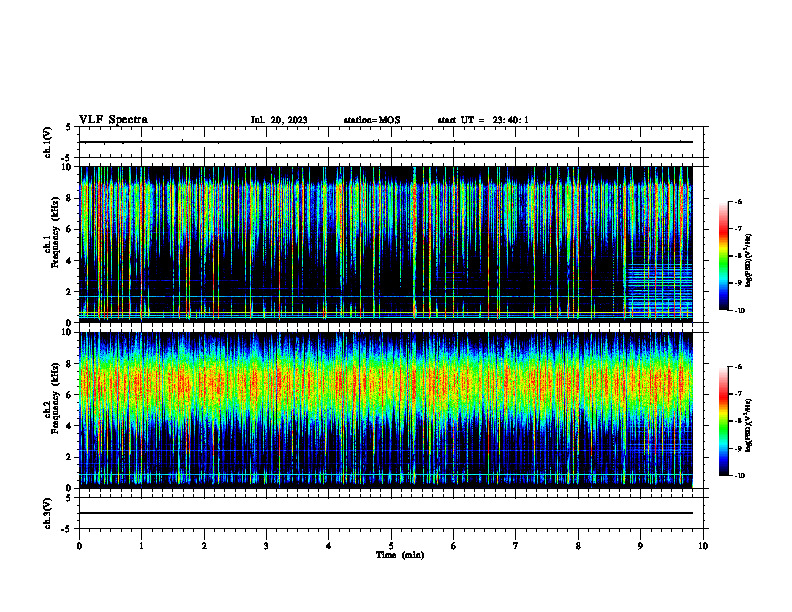Click the "station=MOS" header label
The height and width of the screenshot is (612, 792).
pos(372,120)
